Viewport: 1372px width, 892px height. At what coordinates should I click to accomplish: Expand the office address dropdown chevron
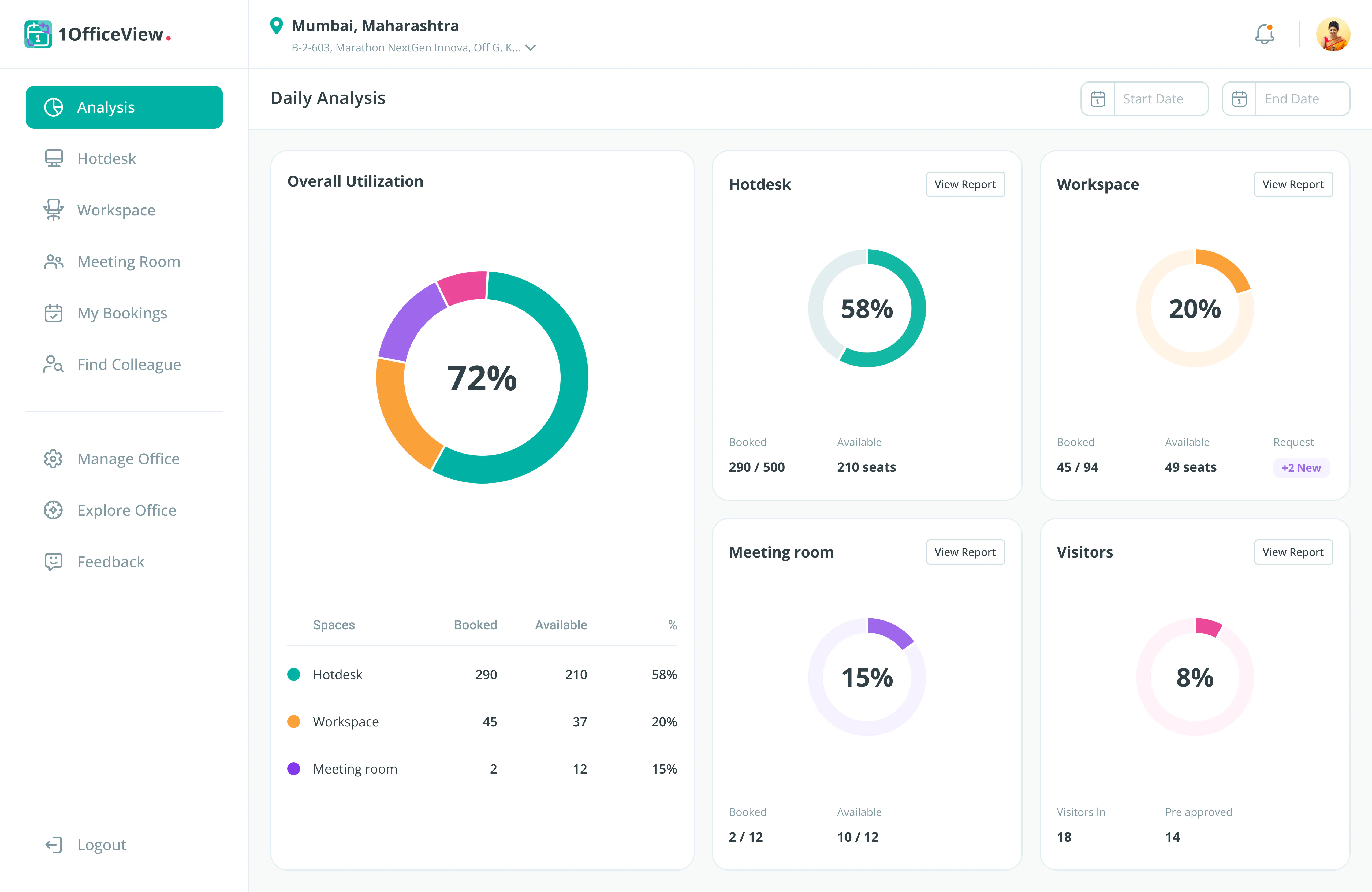click(x=531, y=48)
